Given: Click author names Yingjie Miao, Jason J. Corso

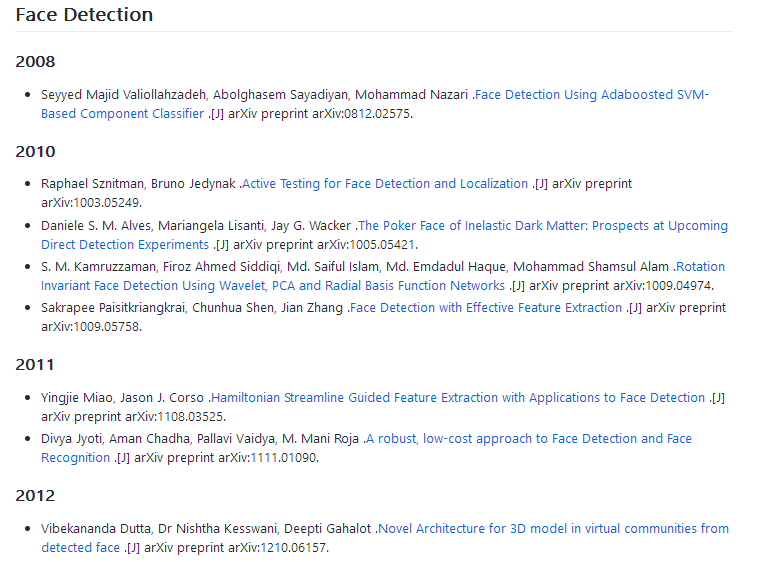Looking at the screenshot, I should [122, 397].
